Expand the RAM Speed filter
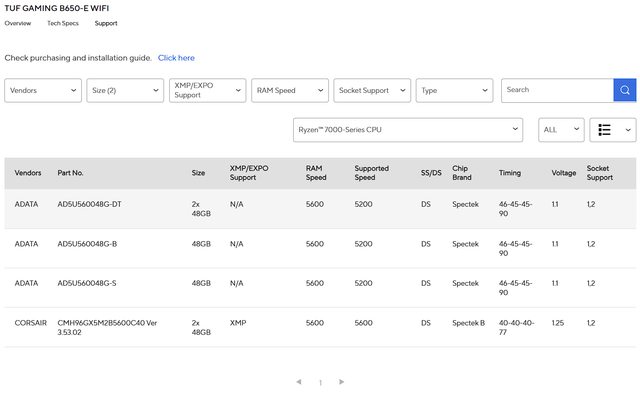This screenshot has width=640, height=393. click(x=290, y=91)
